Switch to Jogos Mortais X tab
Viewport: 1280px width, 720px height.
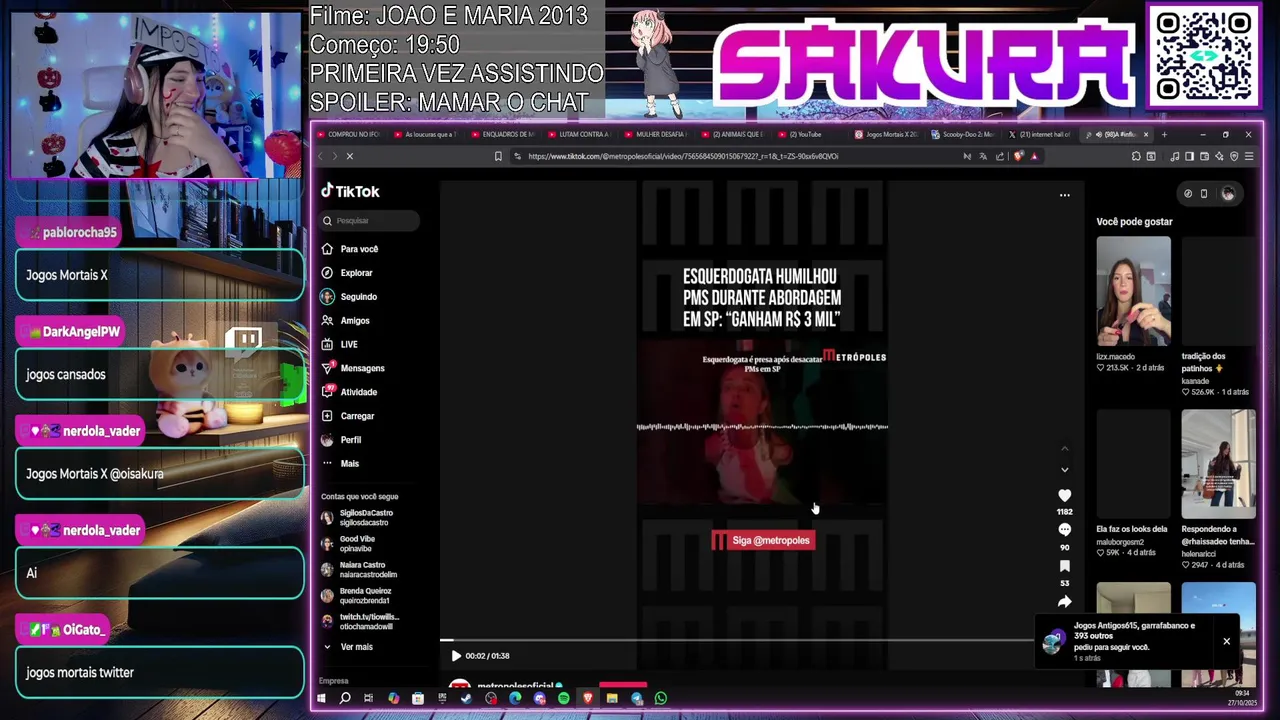[x=889, y=134]
